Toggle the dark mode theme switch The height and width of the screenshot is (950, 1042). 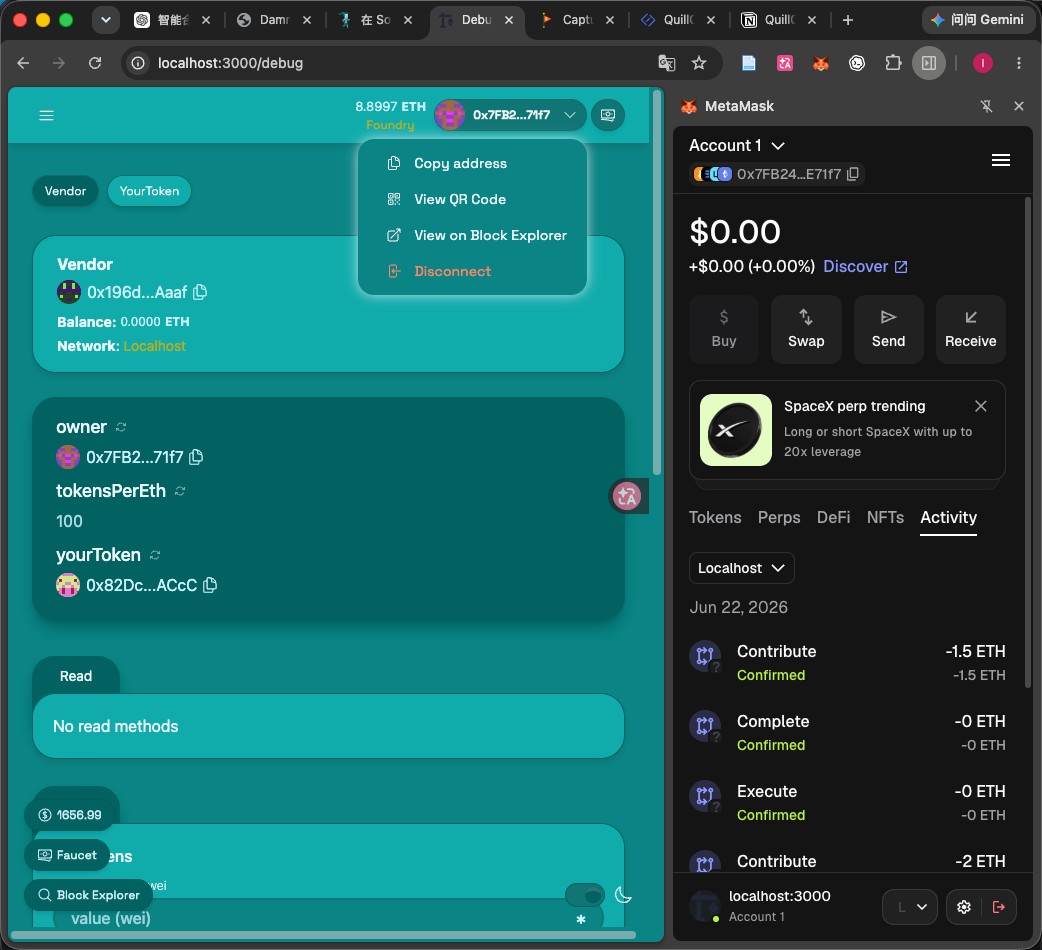[585, 896]
